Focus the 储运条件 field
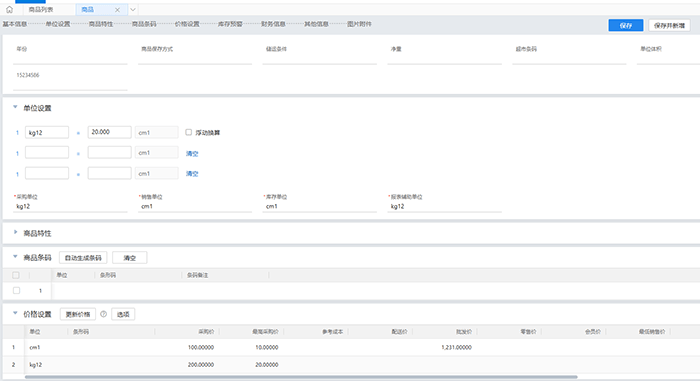This screenshot has width=700, height=381. 320,59
